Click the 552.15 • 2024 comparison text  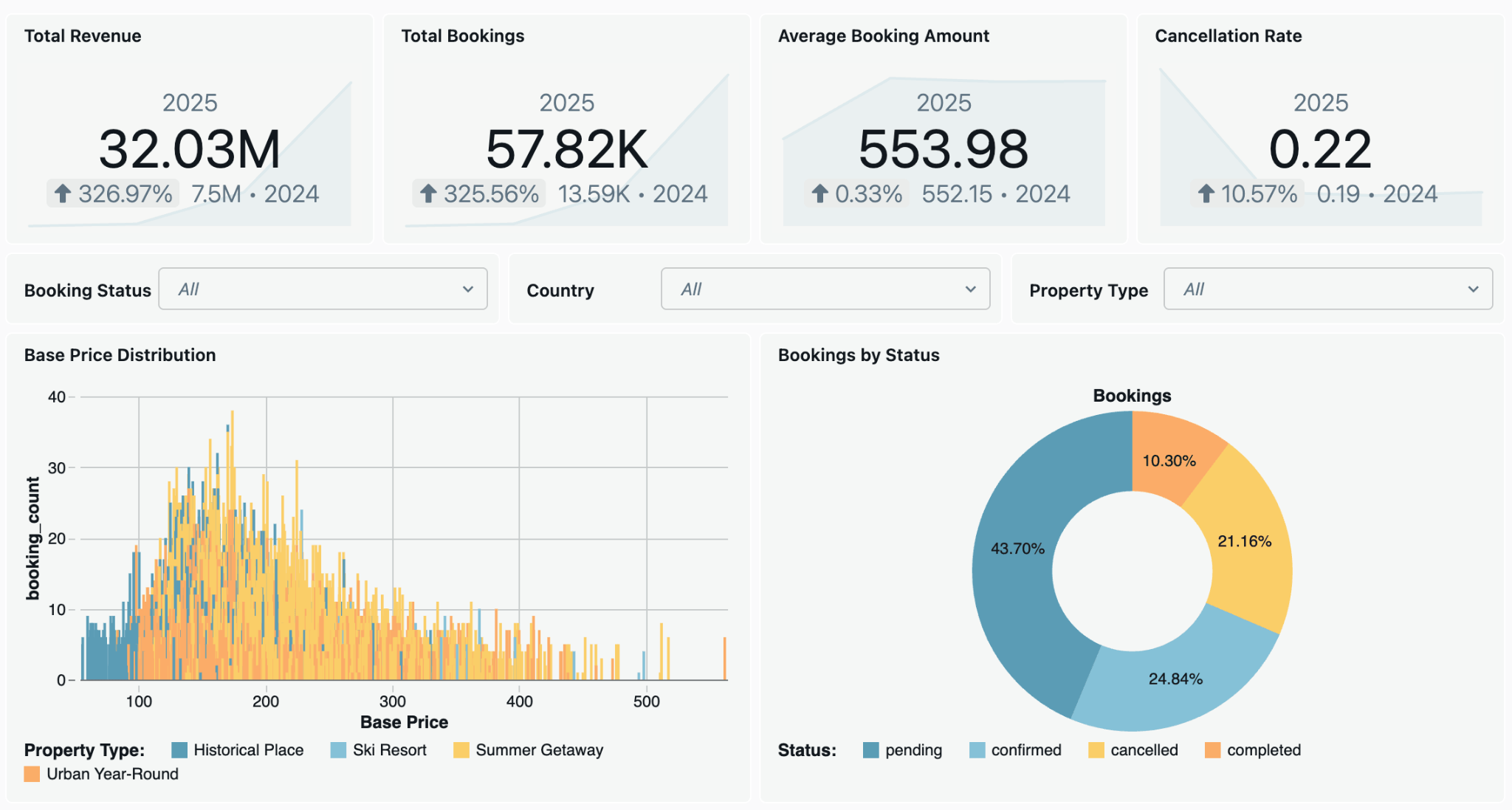coord(996,193)
